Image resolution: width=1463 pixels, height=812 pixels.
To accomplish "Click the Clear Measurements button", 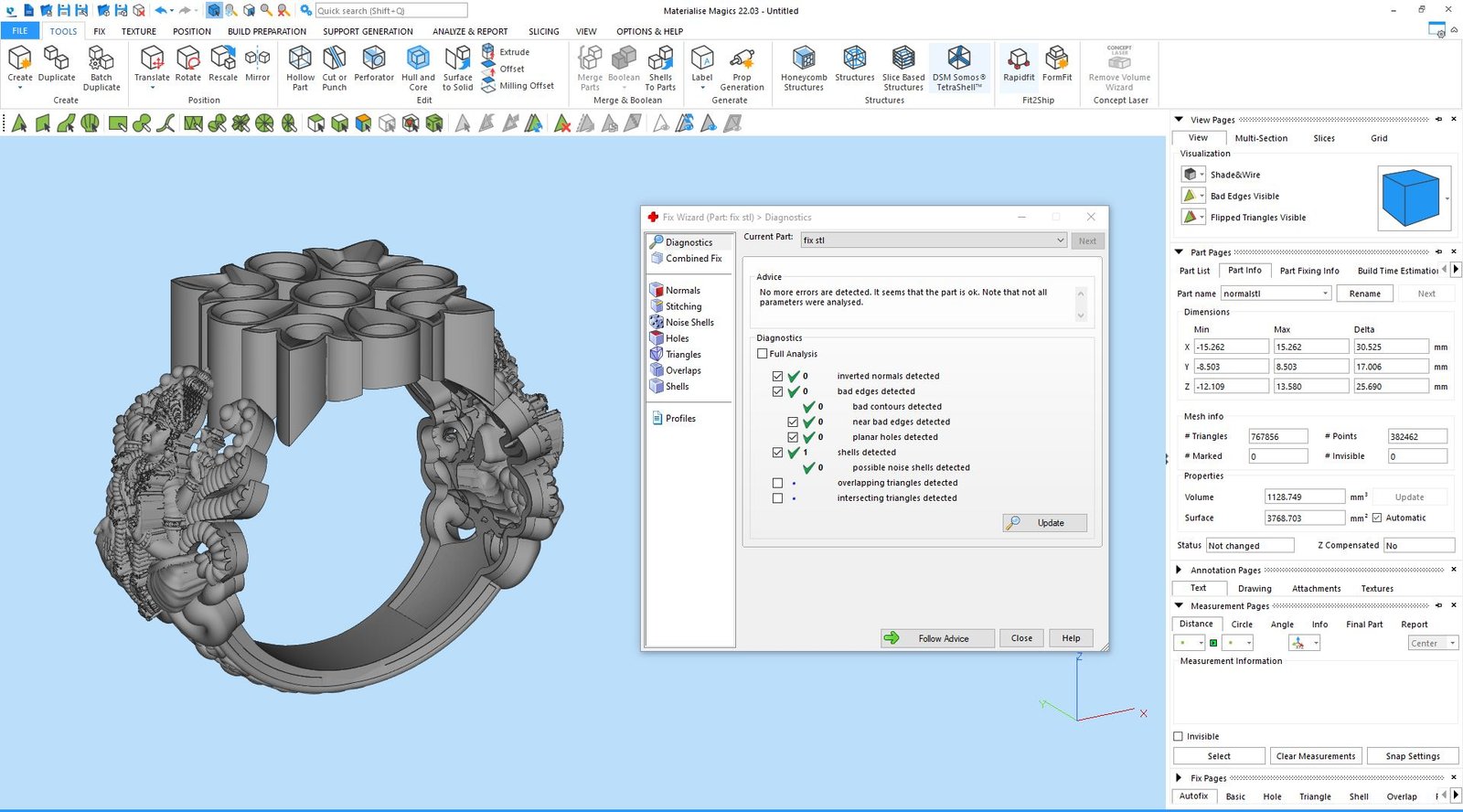I will coord(1315,756).
